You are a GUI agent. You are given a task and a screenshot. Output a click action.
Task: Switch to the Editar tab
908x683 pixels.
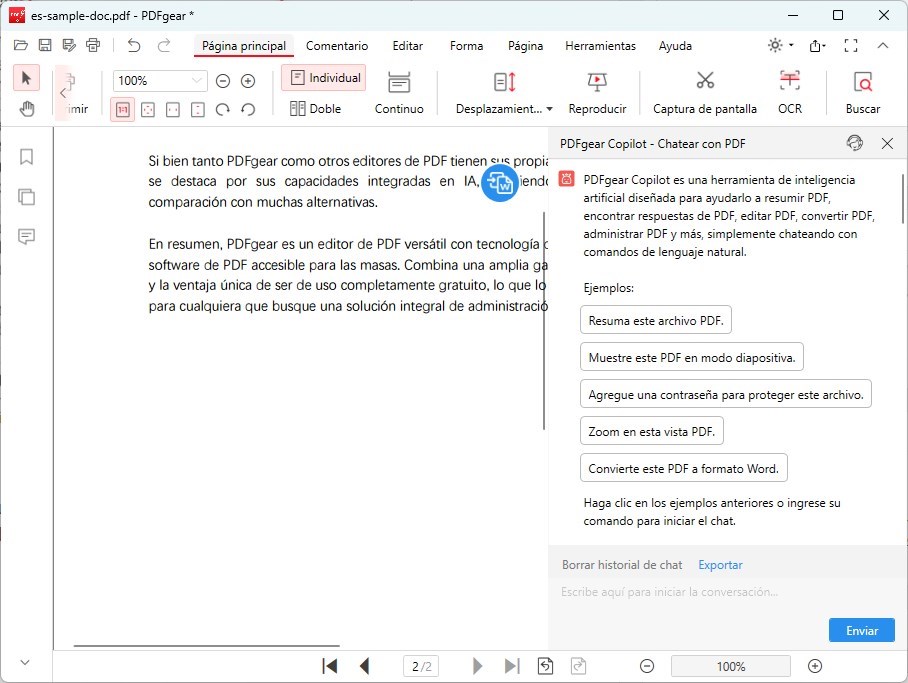tap(408, 46)
